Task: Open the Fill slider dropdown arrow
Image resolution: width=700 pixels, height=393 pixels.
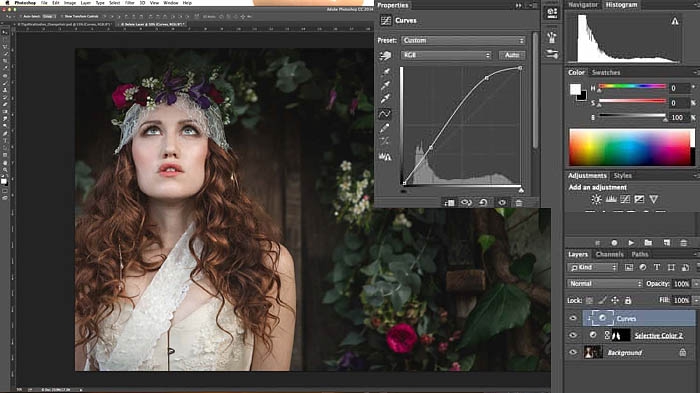Action: pyautogui.click(x=696, y=301)
